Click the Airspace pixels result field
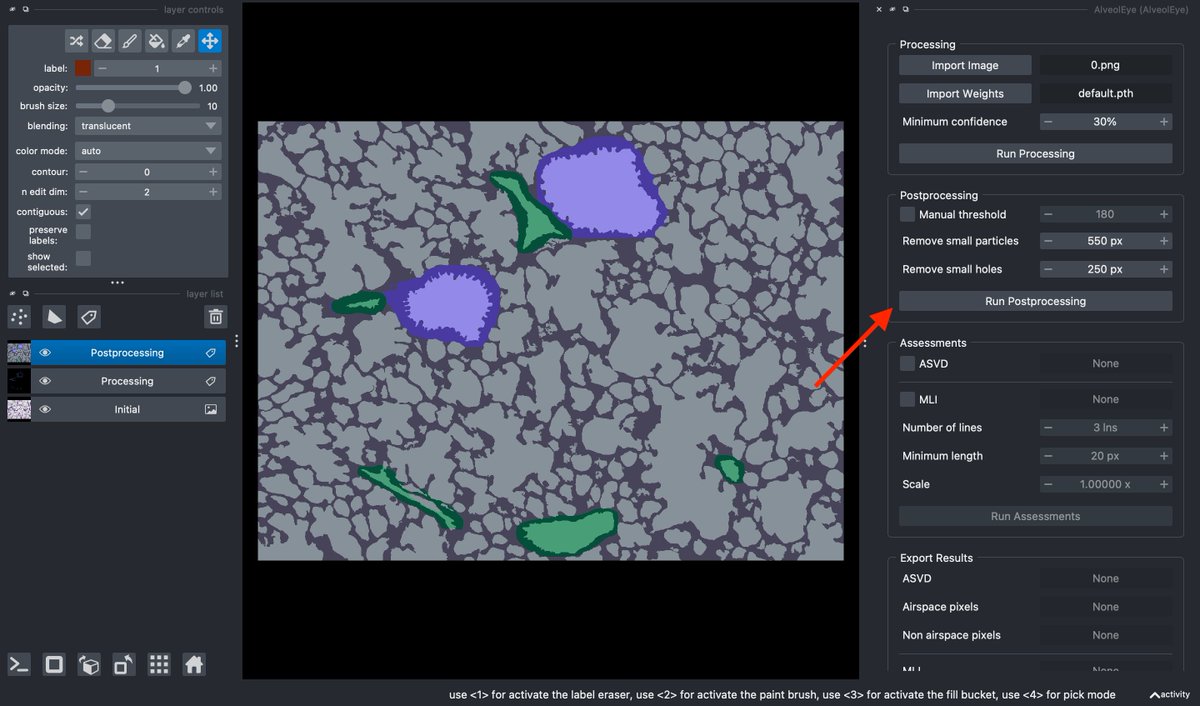This screenshot has height=706, width=1200. tap(1105, 607)
